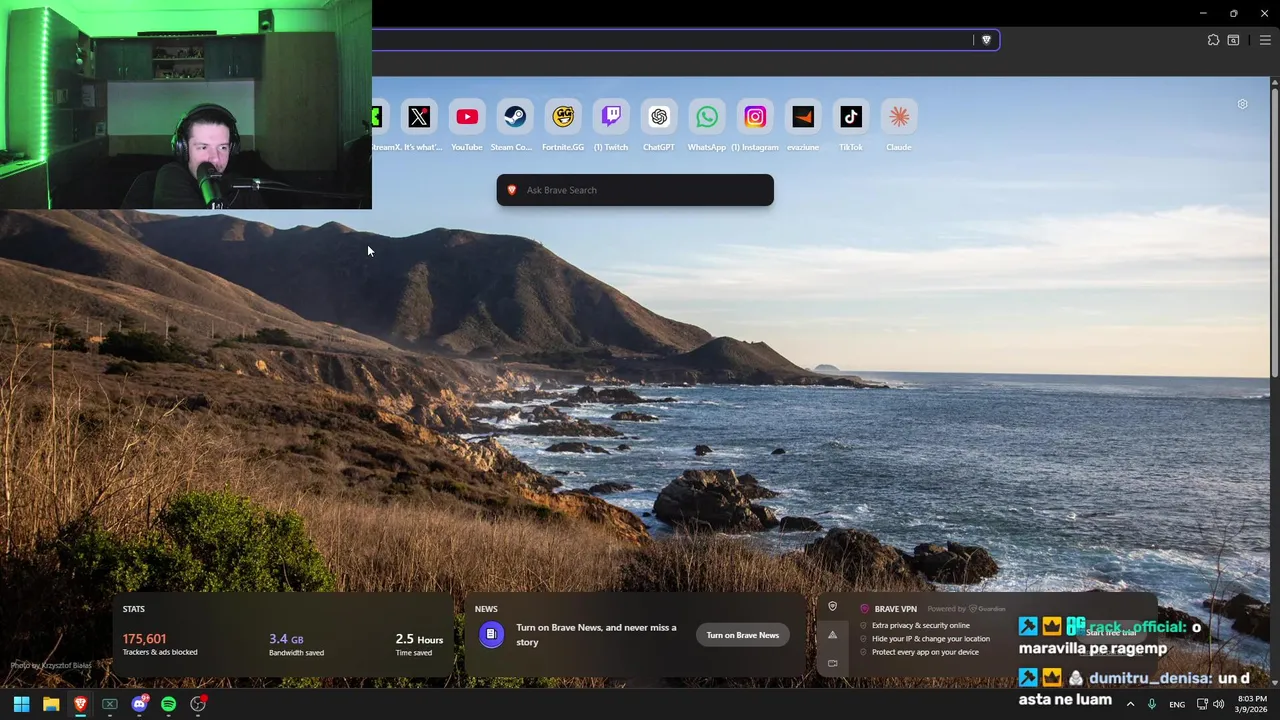Open the evaziune shortcut tile
The image size is (1280, 720).
[x=803, y=117]
